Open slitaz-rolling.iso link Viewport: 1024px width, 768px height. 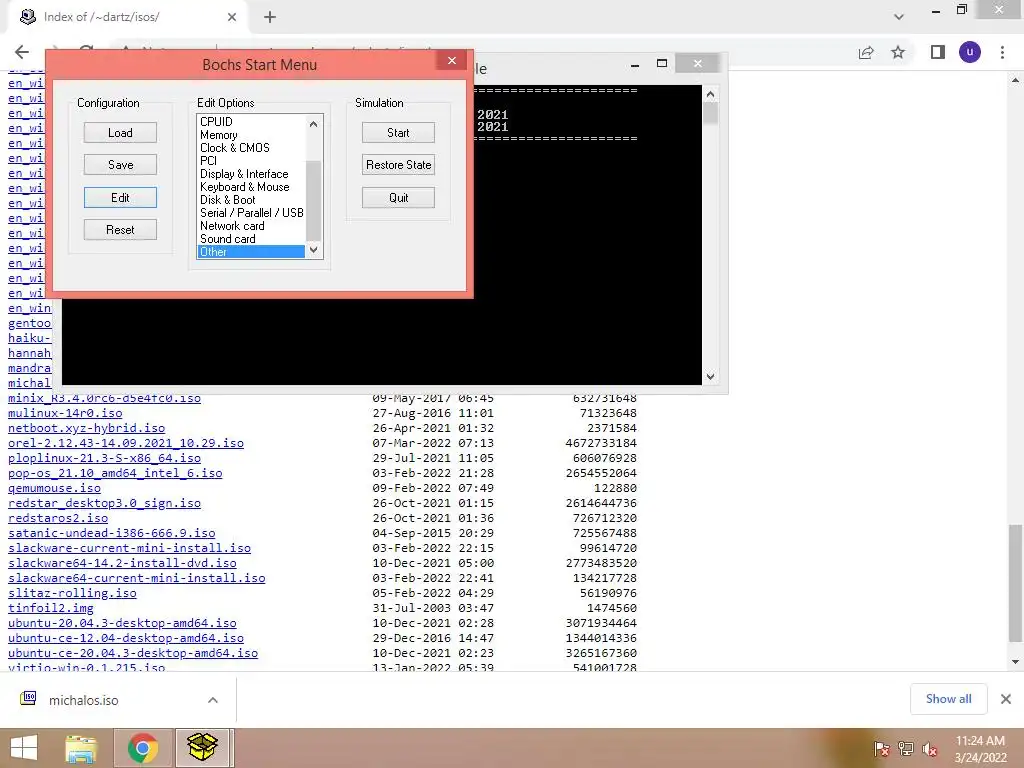click(x=72, y=593)
